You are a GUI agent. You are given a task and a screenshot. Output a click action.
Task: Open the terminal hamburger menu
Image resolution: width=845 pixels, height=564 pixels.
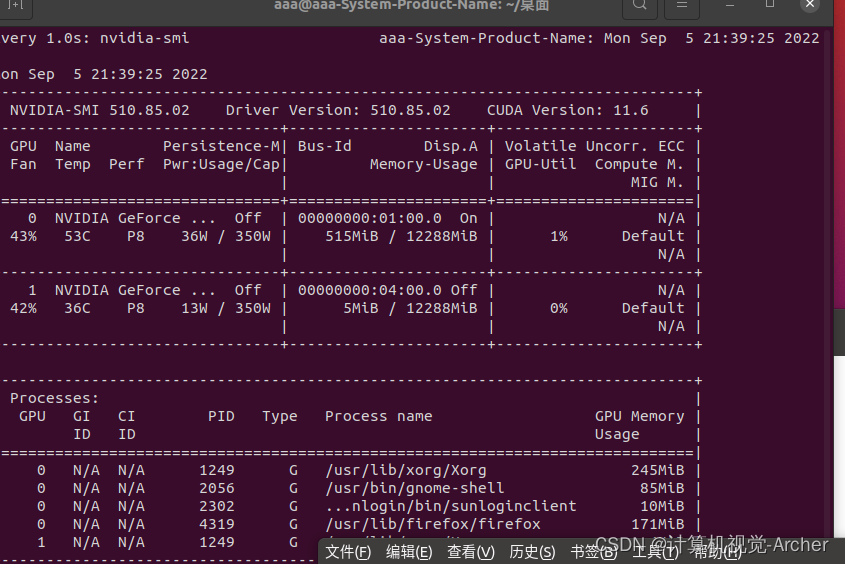pyautogui.click(x=682, y=6)
